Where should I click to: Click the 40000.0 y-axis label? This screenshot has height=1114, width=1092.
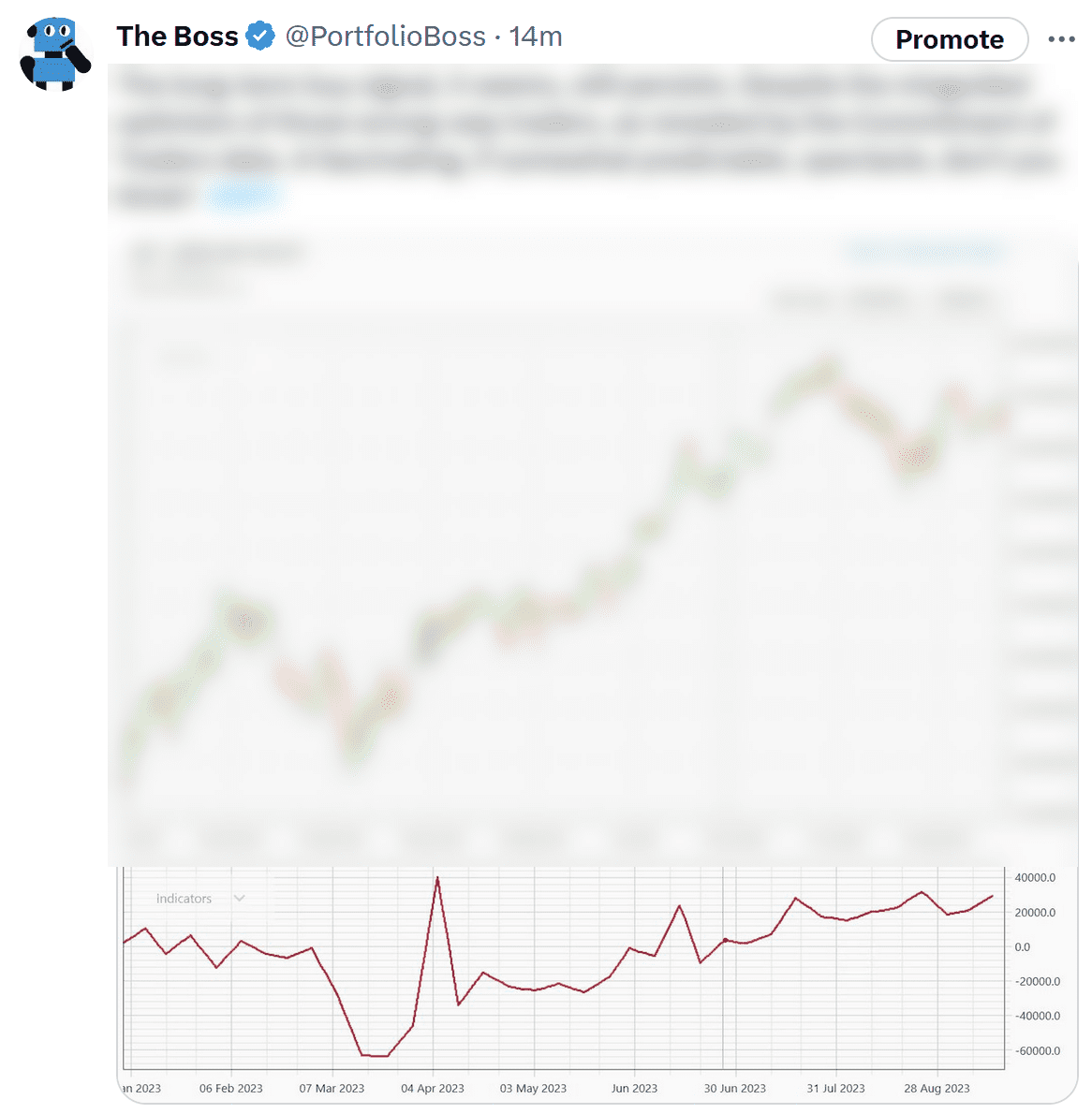click(1035, 878)
